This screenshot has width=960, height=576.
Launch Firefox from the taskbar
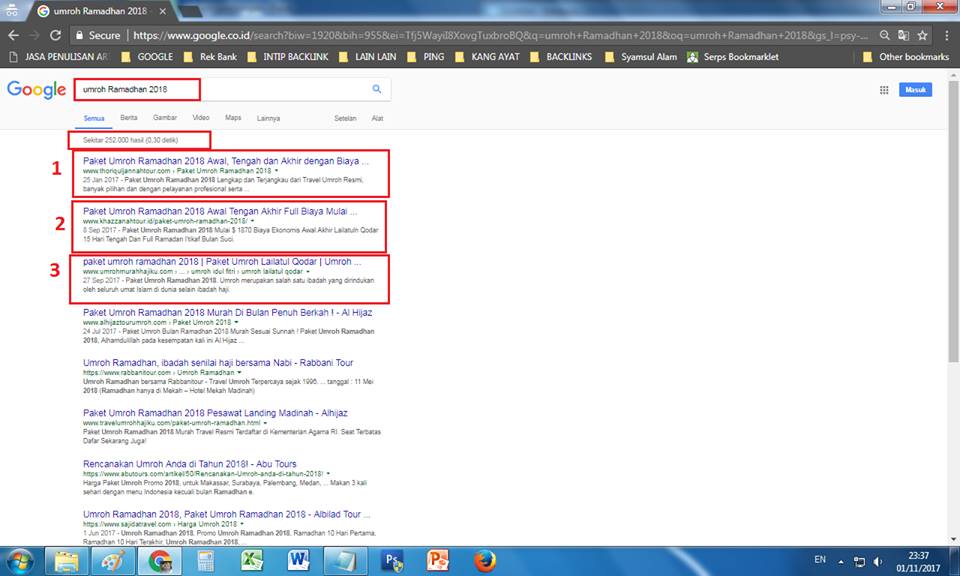coord(484,561)
